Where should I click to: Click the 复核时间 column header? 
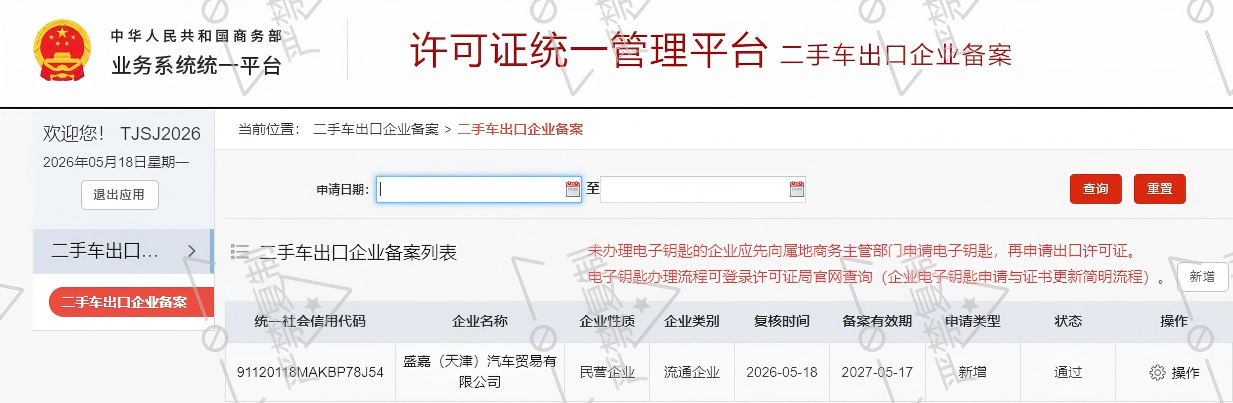point(781,321)
